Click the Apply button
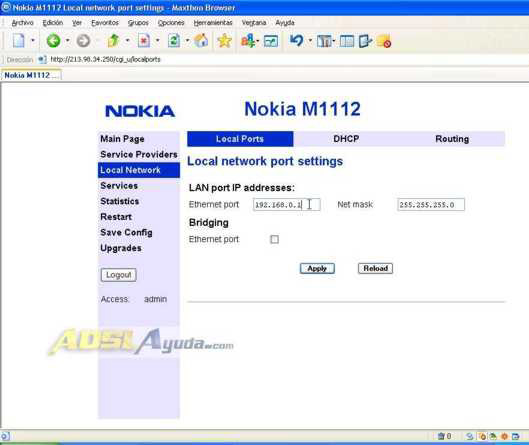 [x=317, y=269]
